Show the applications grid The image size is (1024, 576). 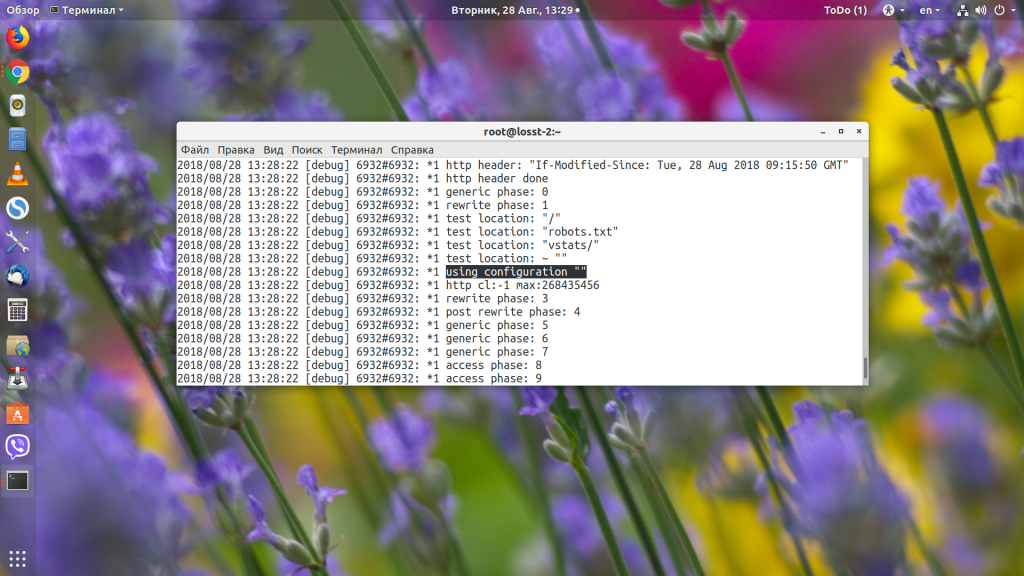click(17, 558)
